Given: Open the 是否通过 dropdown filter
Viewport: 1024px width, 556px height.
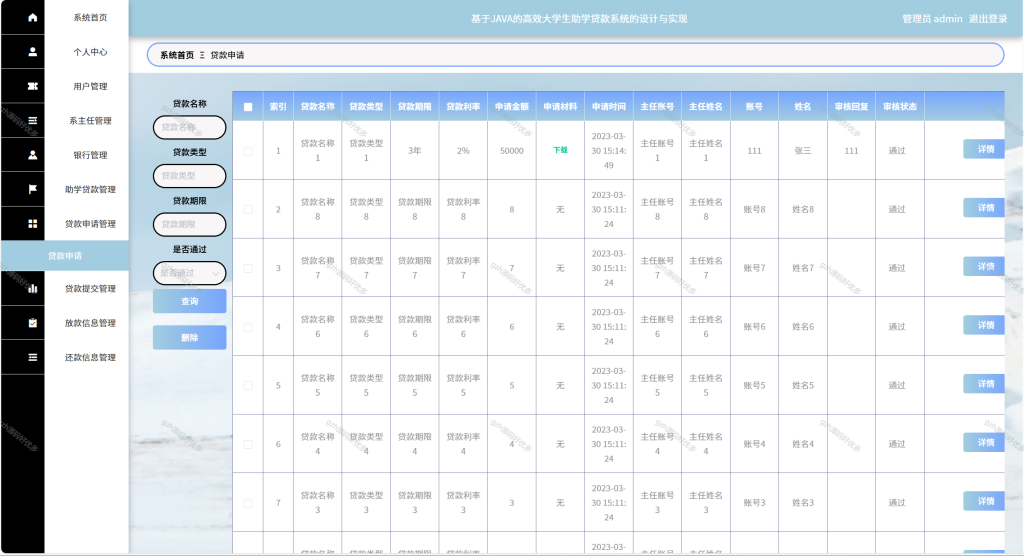Looking at the screenshot, I should [189, 273].
